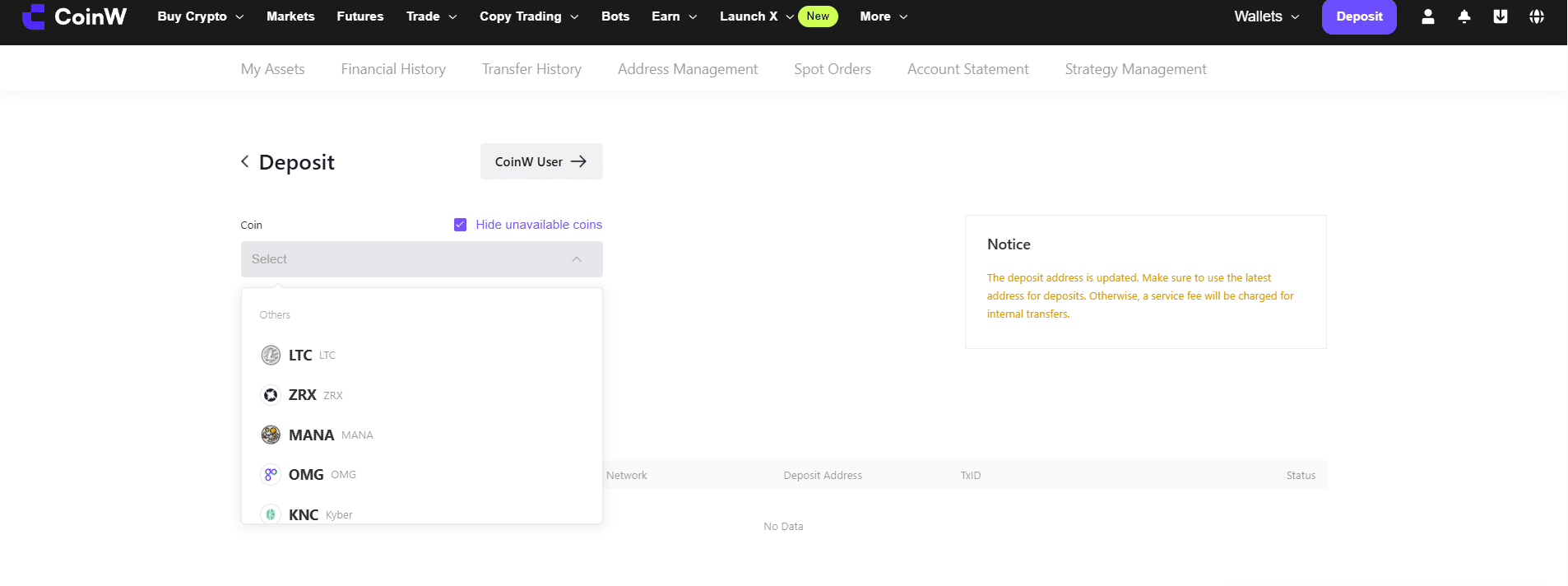Switch to Address Management tab
Image resolution: width=1568 pixels, height=586 pixels.
tap(688, 69)
